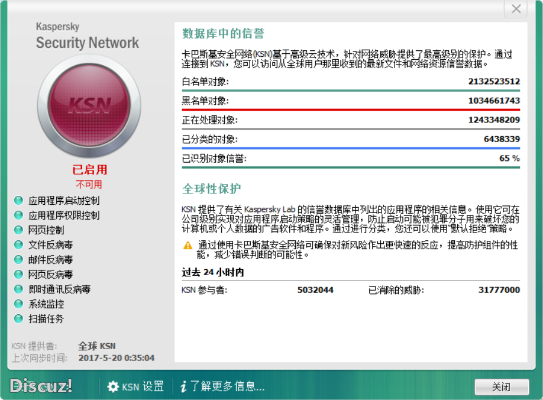Screen dimensions: 543x400
Task: Click the big red KSN status button
Action: (x=89, y=105)
